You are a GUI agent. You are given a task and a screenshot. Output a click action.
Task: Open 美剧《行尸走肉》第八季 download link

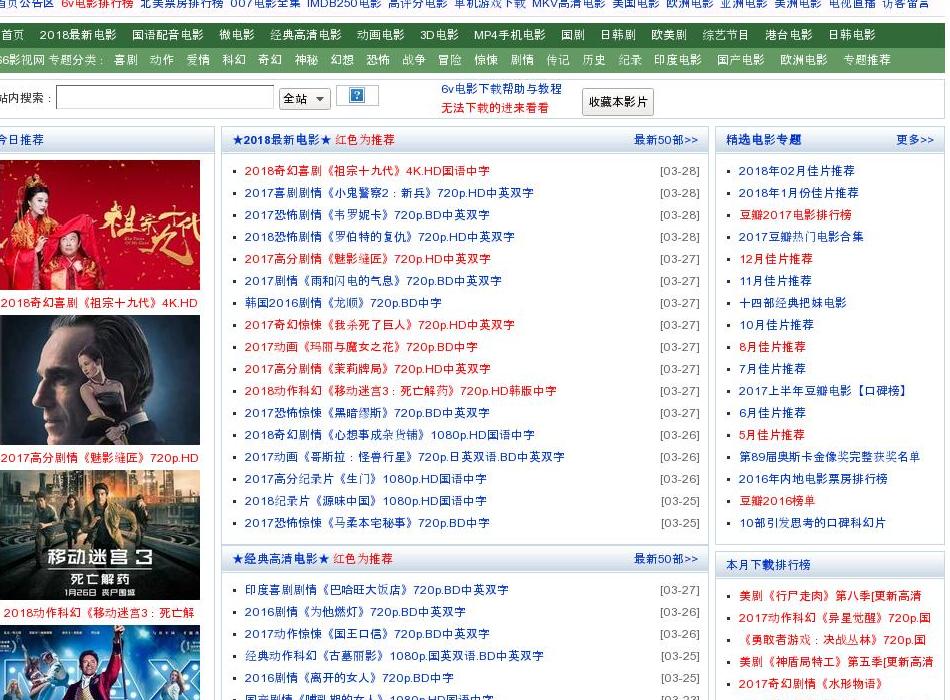pyautogui.click(x=830, y=596)
